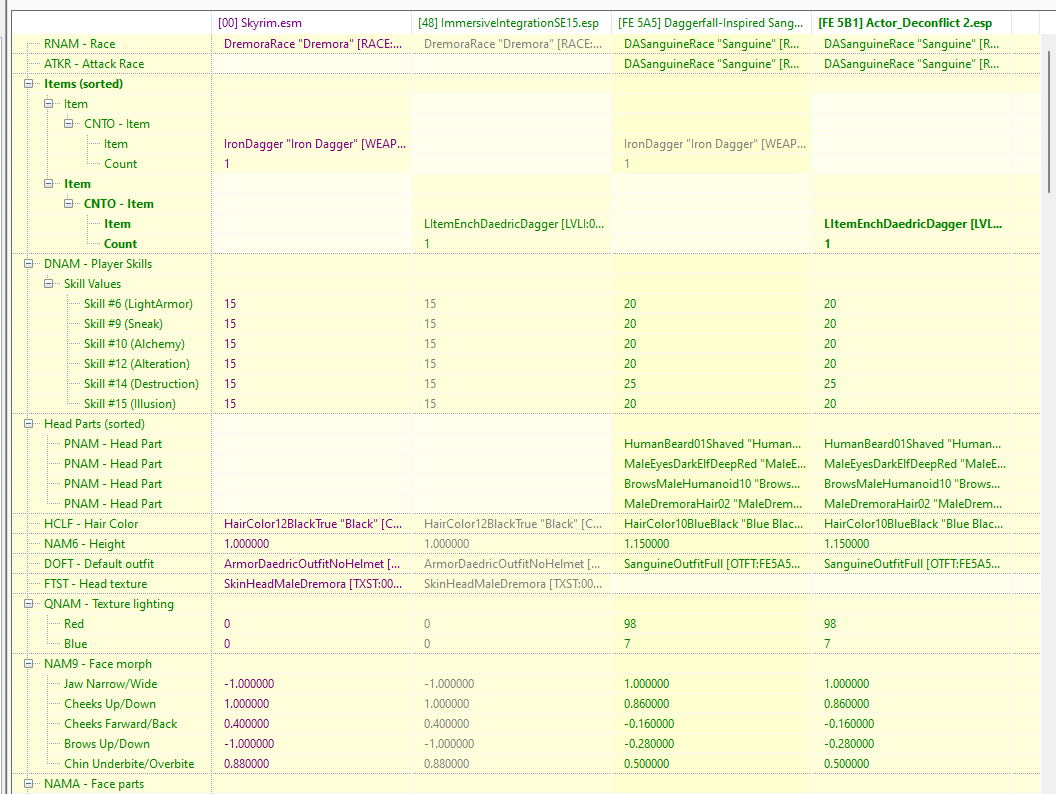1056x794 pixels.
Task: Click bold LItemEnchDaedricDagger in Actor_Deconflict column
Action: tap(911, 224)
